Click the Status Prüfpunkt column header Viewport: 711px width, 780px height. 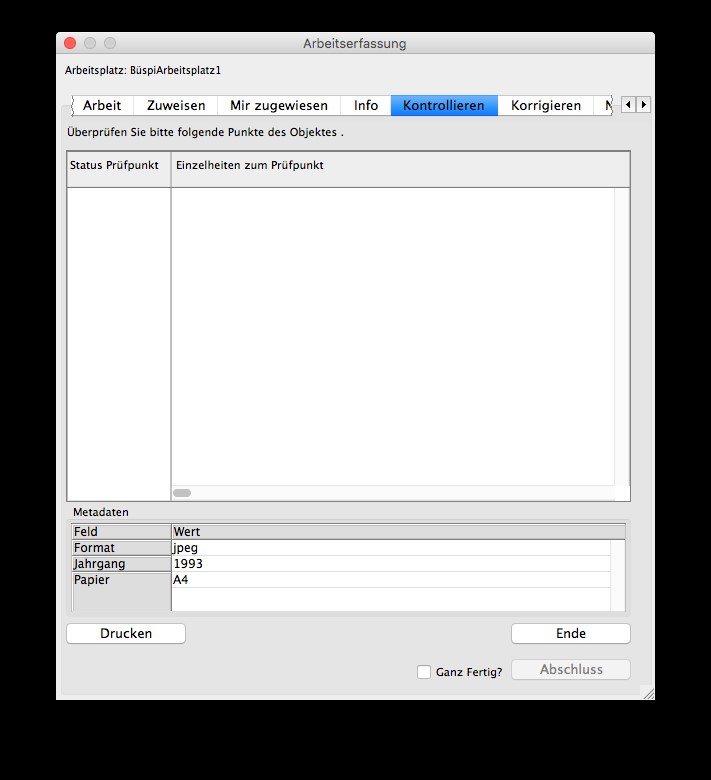click(x=118, y=166)
